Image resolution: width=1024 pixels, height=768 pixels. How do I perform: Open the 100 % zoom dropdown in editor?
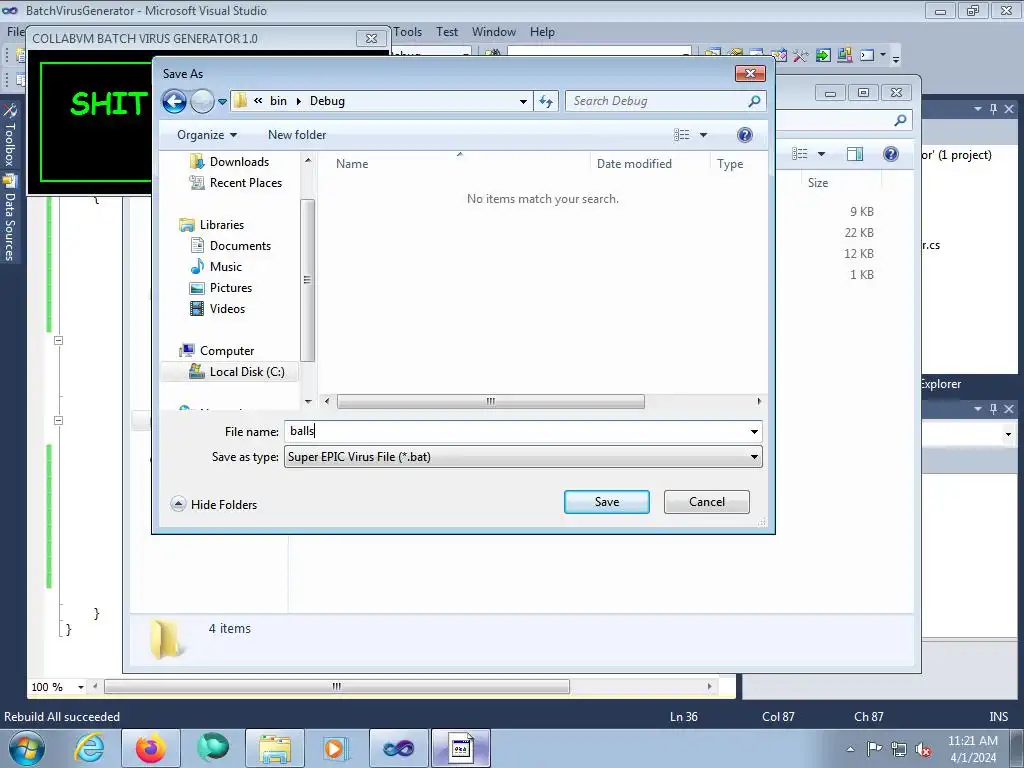[81, 687]
